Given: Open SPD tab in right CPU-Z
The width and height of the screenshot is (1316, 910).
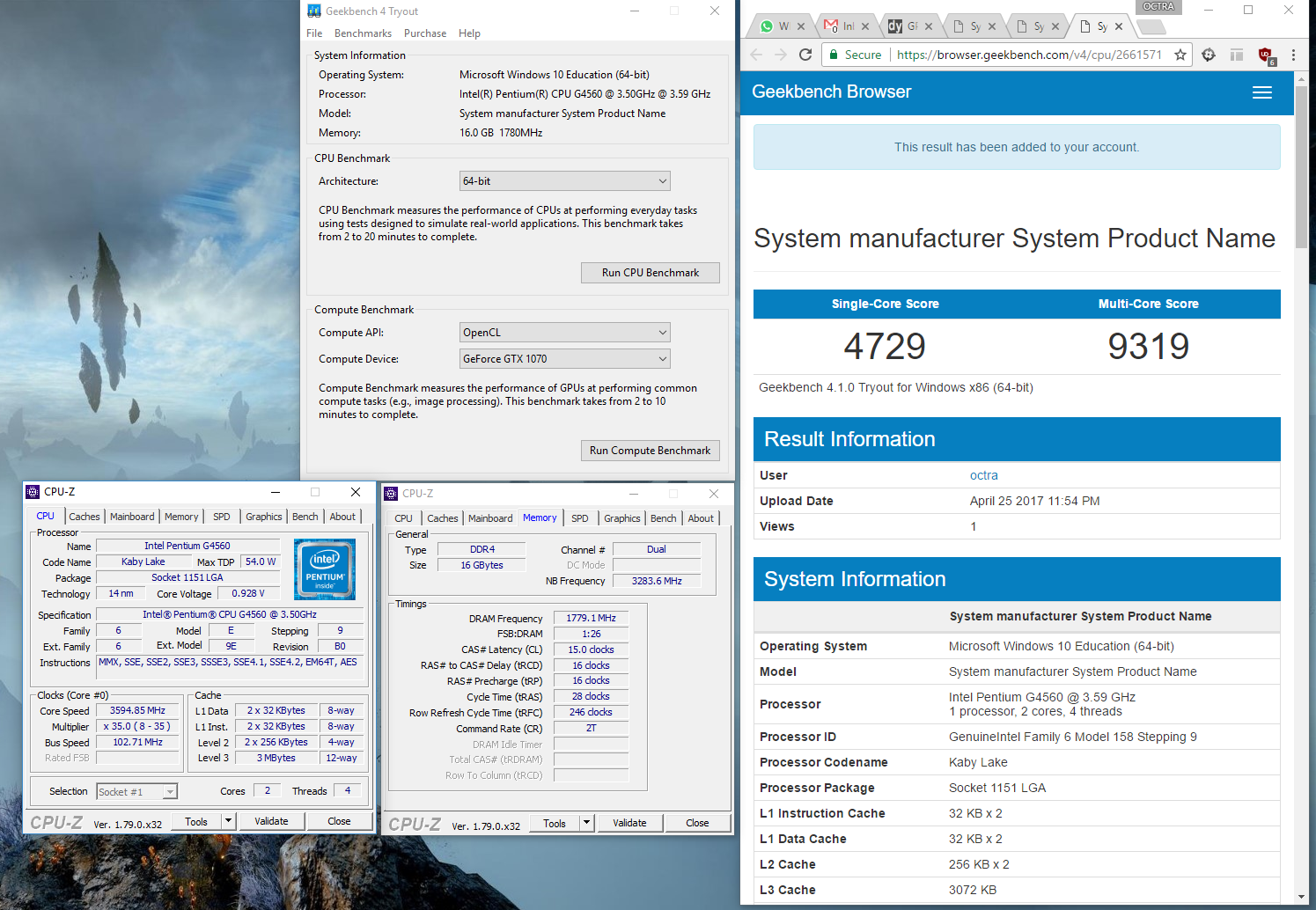Looking at the screenshot, I should [x=580, y=518].
